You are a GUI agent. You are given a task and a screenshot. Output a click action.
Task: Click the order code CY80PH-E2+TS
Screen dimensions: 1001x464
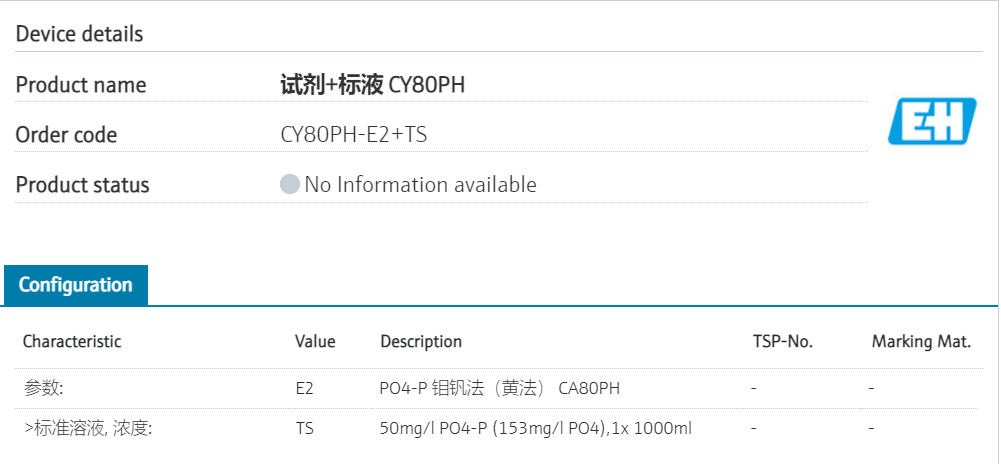point(354,134)
